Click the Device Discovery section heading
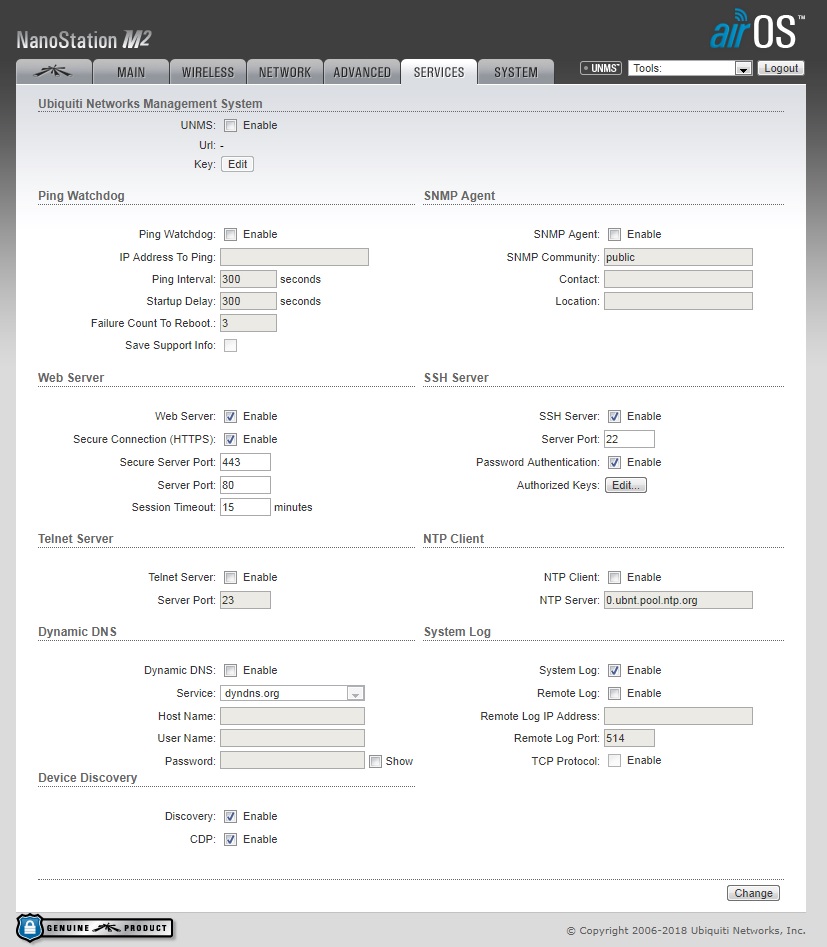 (88, 778)
